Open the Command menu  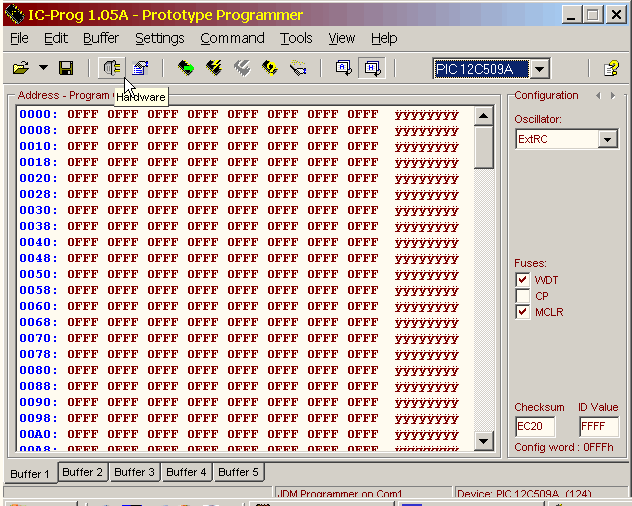click(232, 38)
